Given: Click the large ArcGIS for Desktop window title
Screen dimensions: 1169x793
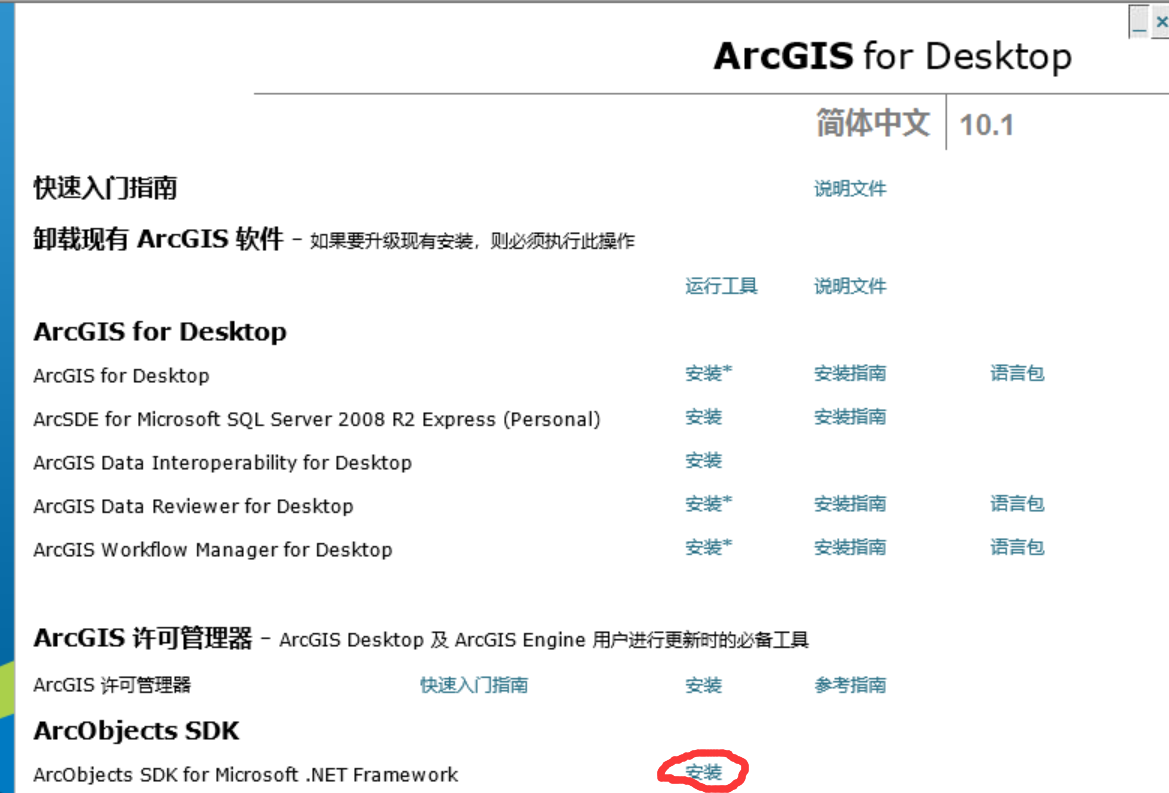Looking at the screenshot, I should [x=892, y=57].
